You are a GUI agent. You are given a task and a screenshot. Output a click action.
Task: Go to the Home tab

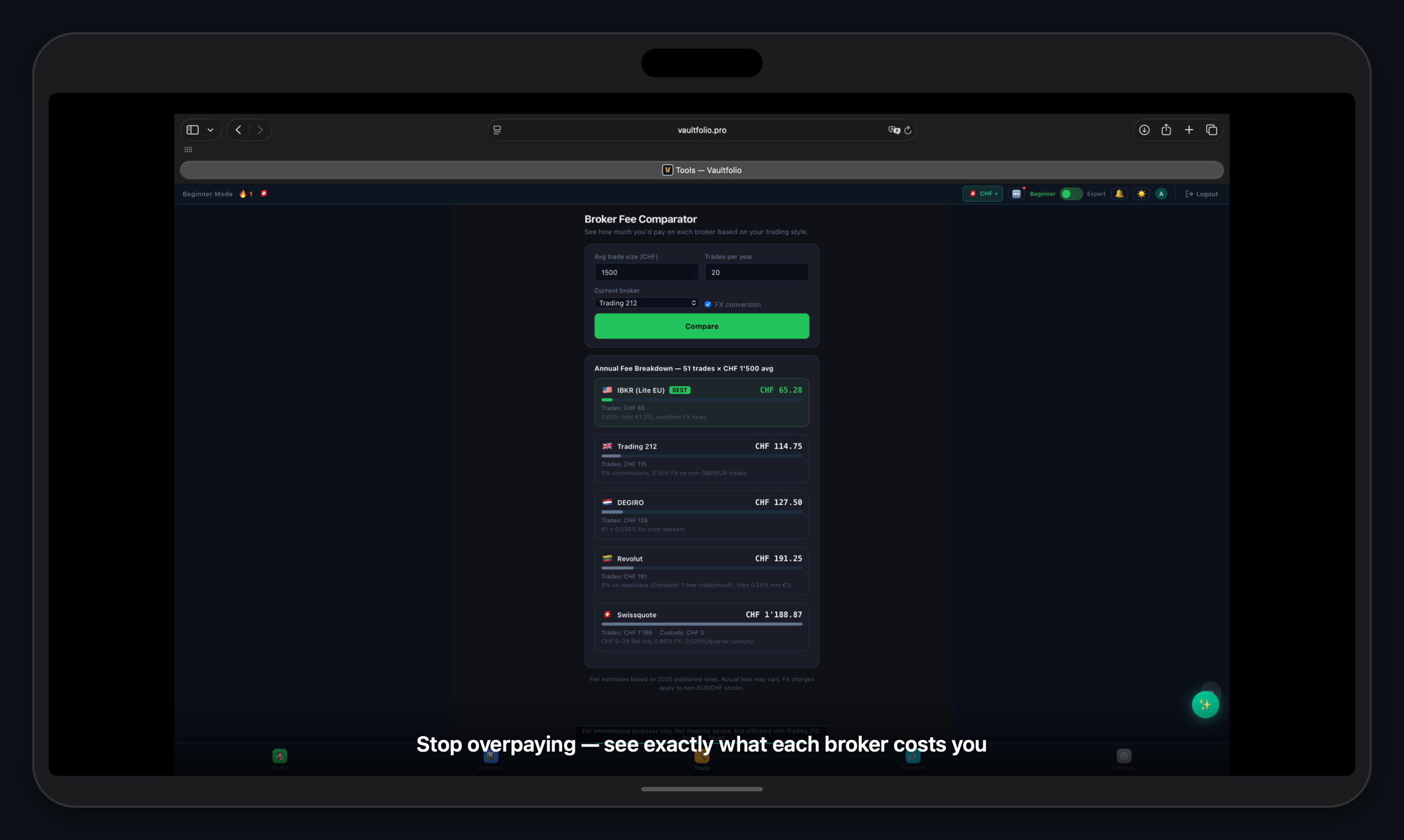tap(280, 759)
